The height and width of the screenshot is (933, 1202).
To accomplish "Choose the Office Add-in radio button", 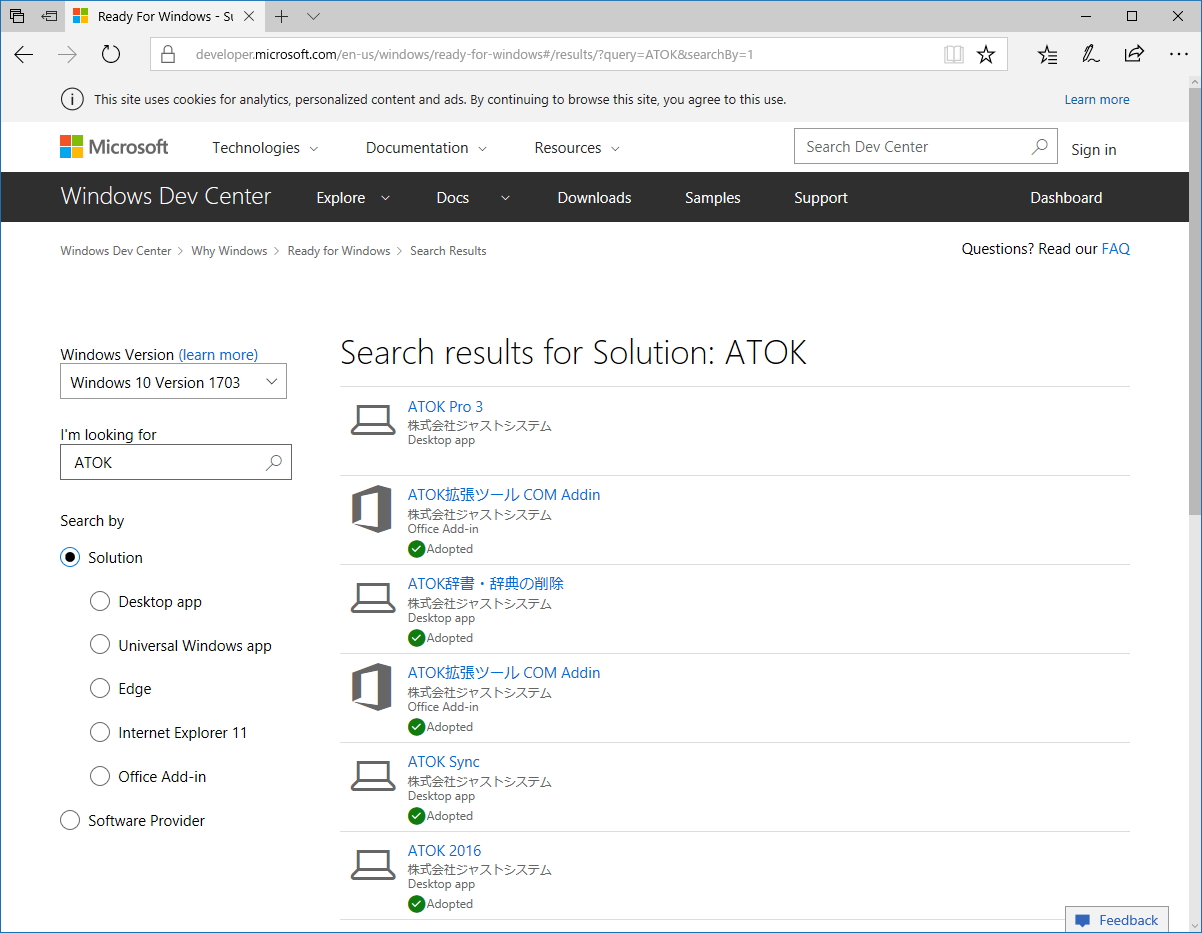I will click(x=100, y=776).
